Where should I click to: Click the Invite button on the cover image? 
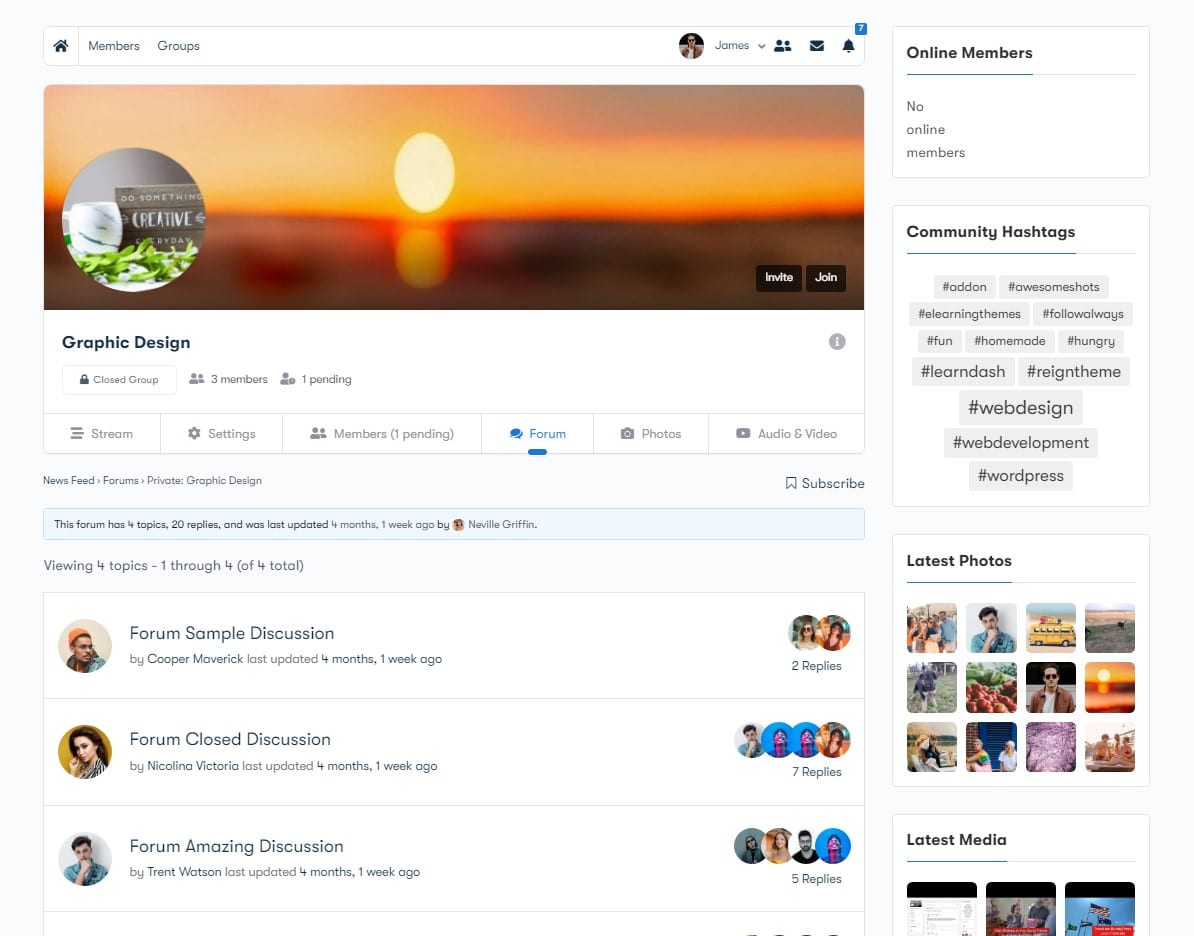pyautogui.click(x=778, y=278)
